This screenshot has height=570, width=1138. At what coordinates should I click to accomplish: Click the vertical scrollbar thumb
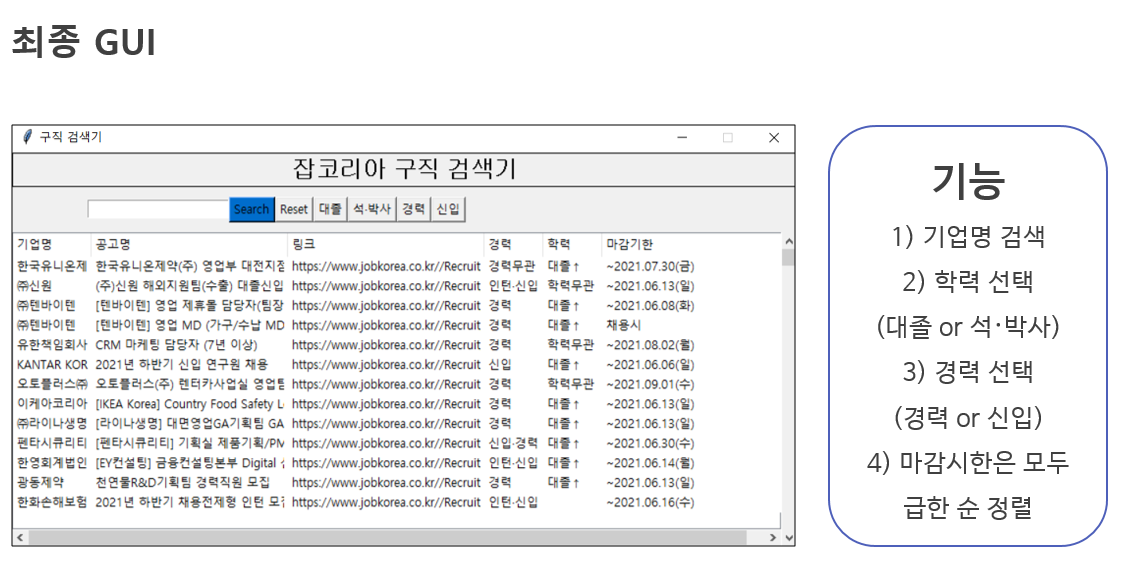click(x=788, y=258)
